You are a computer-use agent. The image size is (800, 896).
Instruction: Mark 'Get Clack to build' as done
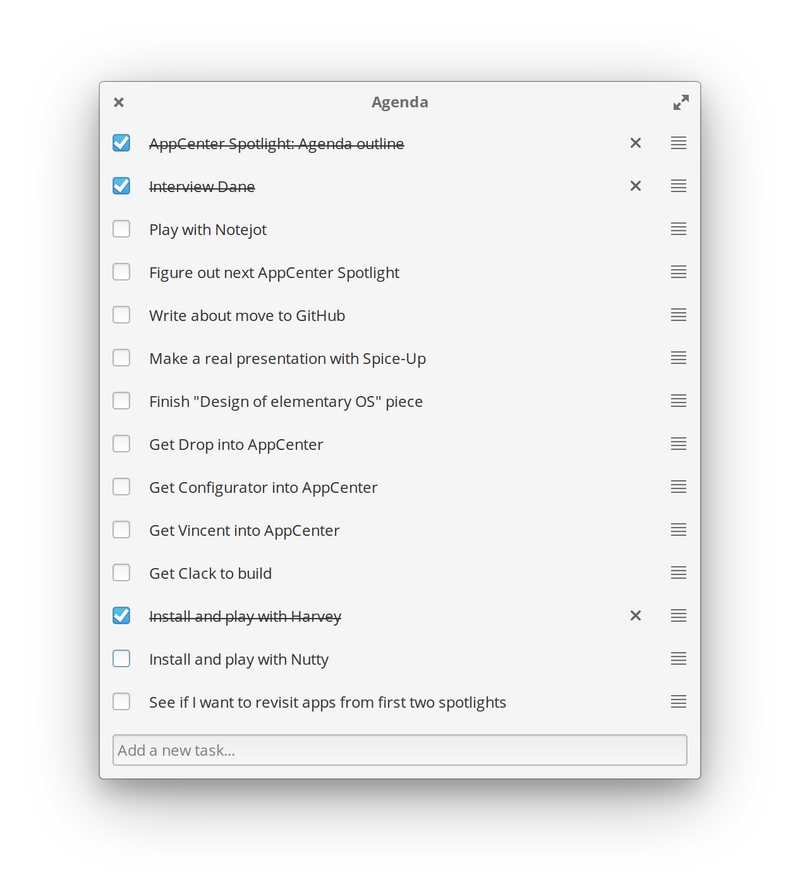(121, 573)
